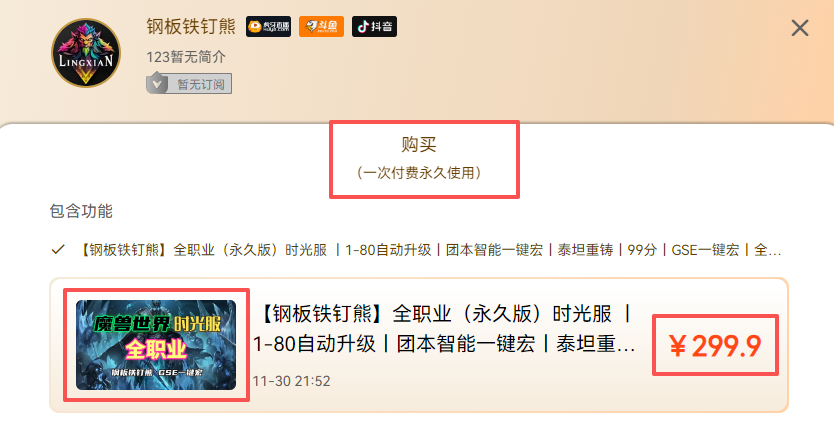Select the 299.9 price amount
Screen dimensions: 834x444
click(x=727, y=346)
